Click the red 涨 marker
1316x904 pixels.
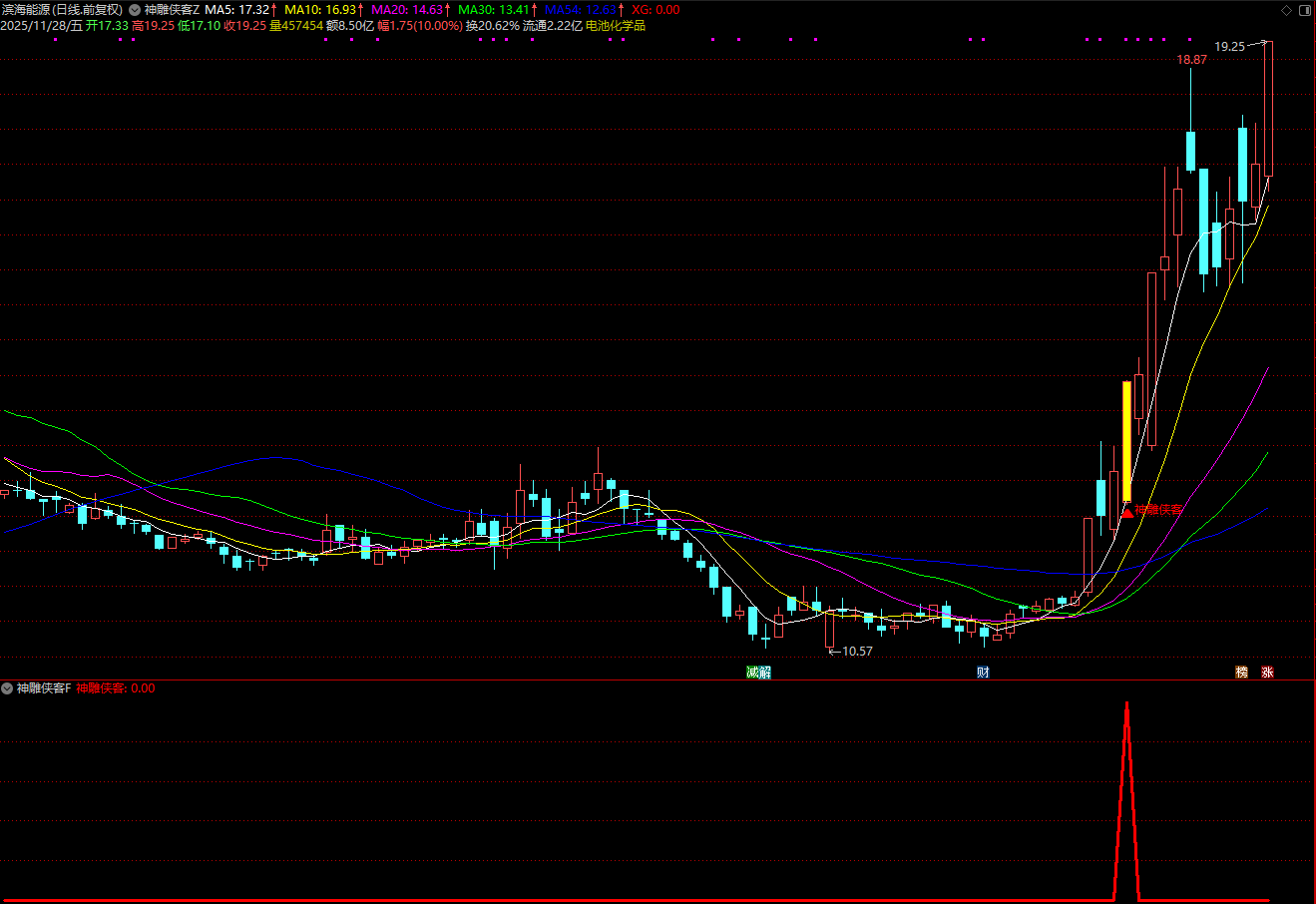[x=1267, y=672]
